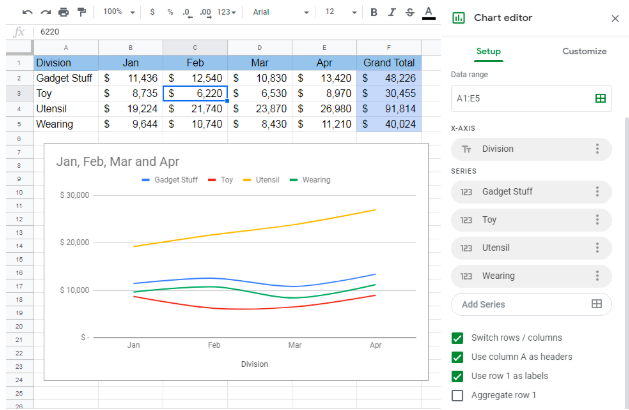Uncheck Use row 1 as labels
The image size is (629, 410).
click(457, 376)
